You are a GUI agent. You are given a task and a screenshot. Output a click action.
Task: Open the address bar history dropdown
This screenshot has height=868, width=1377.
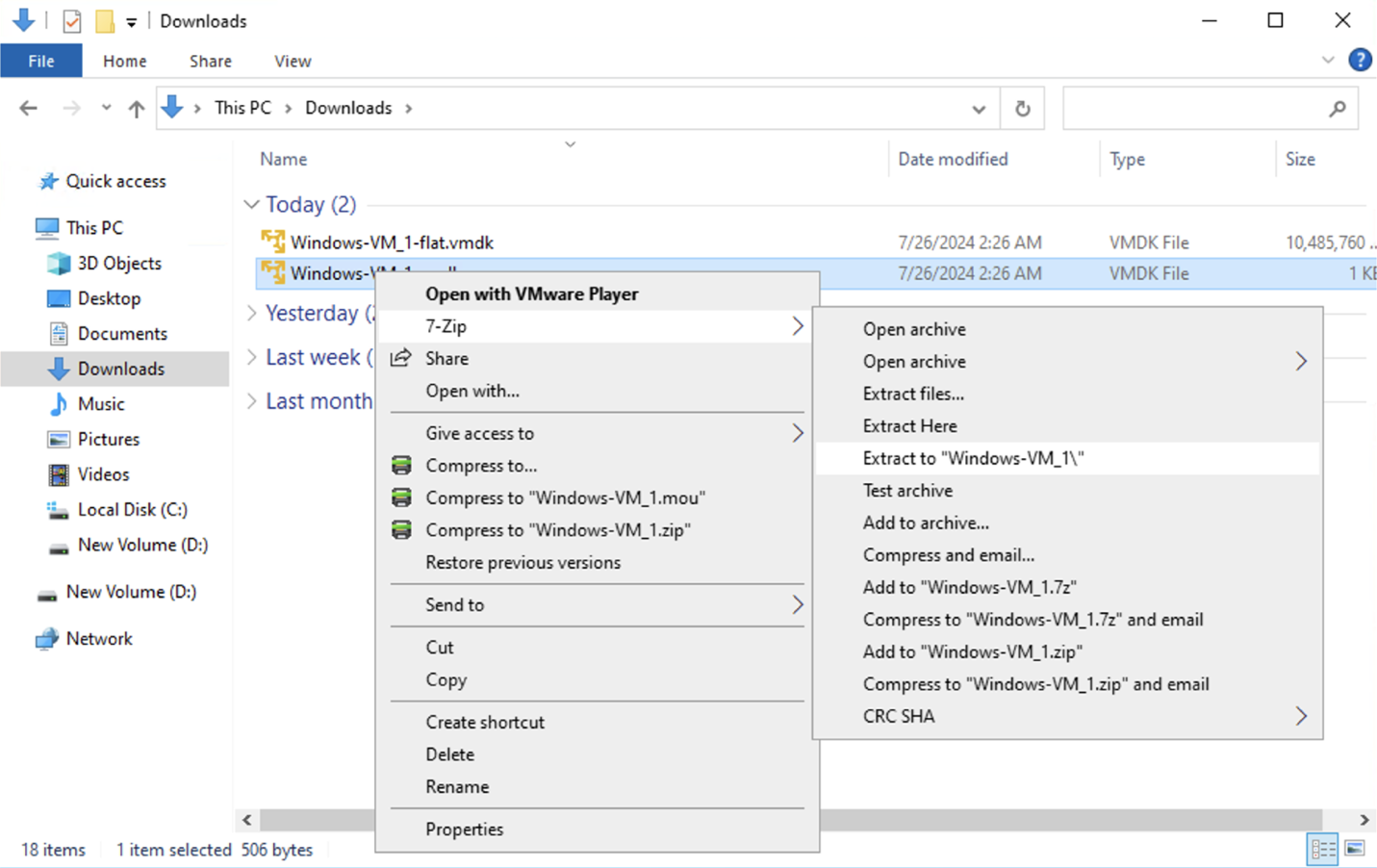pos(979,109)
